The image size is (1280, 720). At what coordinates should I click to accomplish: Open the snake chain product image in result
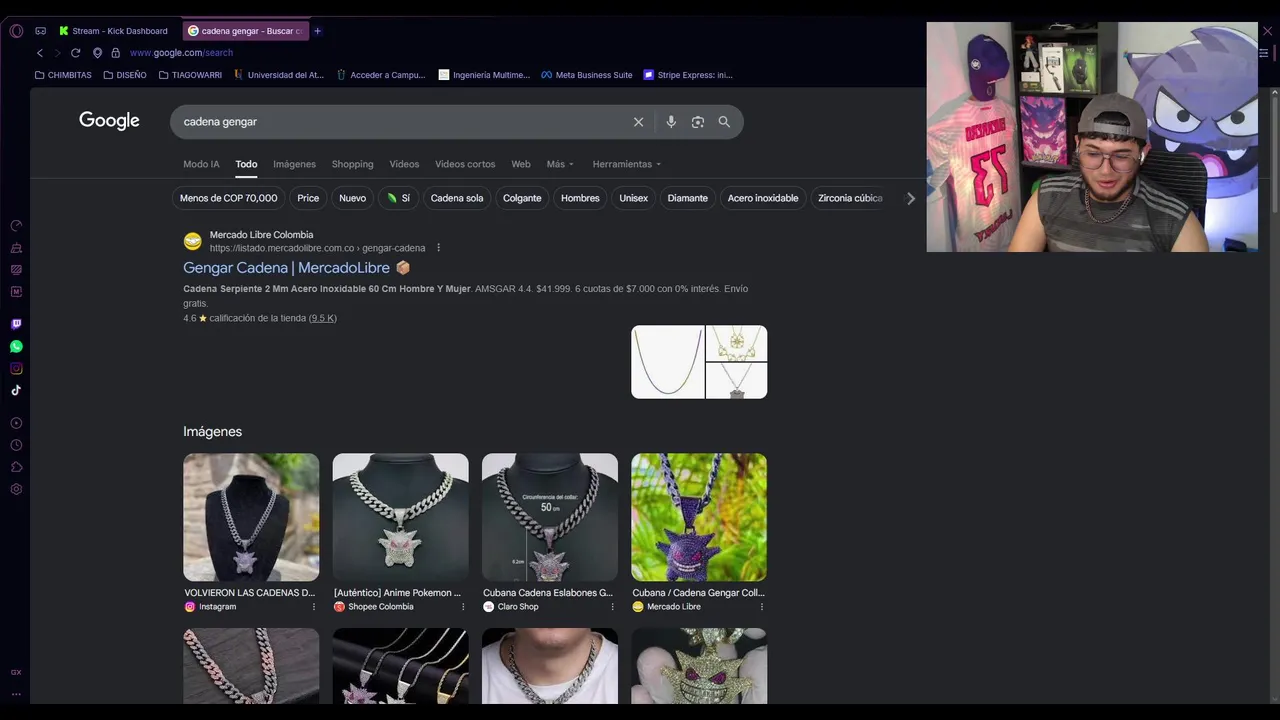click(x=668, y=362)
